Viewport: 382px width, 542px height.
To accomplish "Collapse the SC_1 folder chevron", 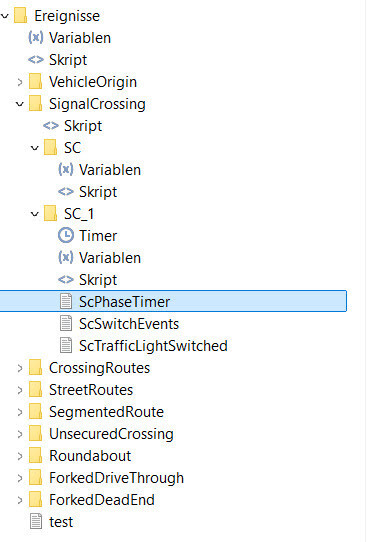I will tap(35, 214).
